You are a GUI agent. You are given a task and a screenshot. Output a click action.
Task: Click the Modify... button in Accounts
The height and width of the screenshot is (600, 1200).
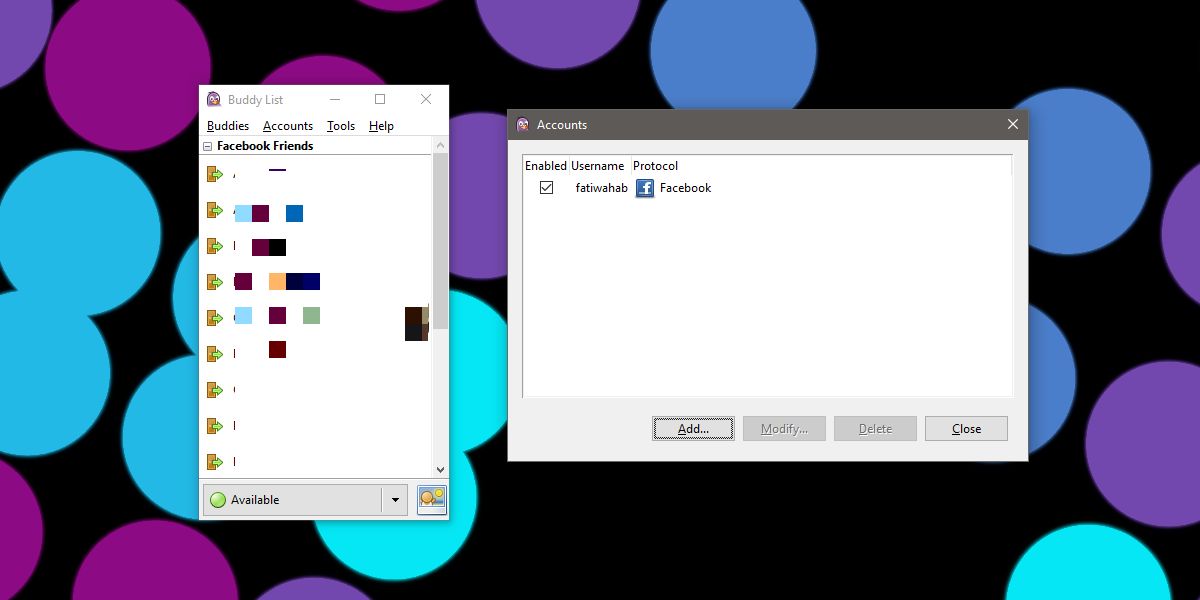pyautogui.click(x=784, y=429)
